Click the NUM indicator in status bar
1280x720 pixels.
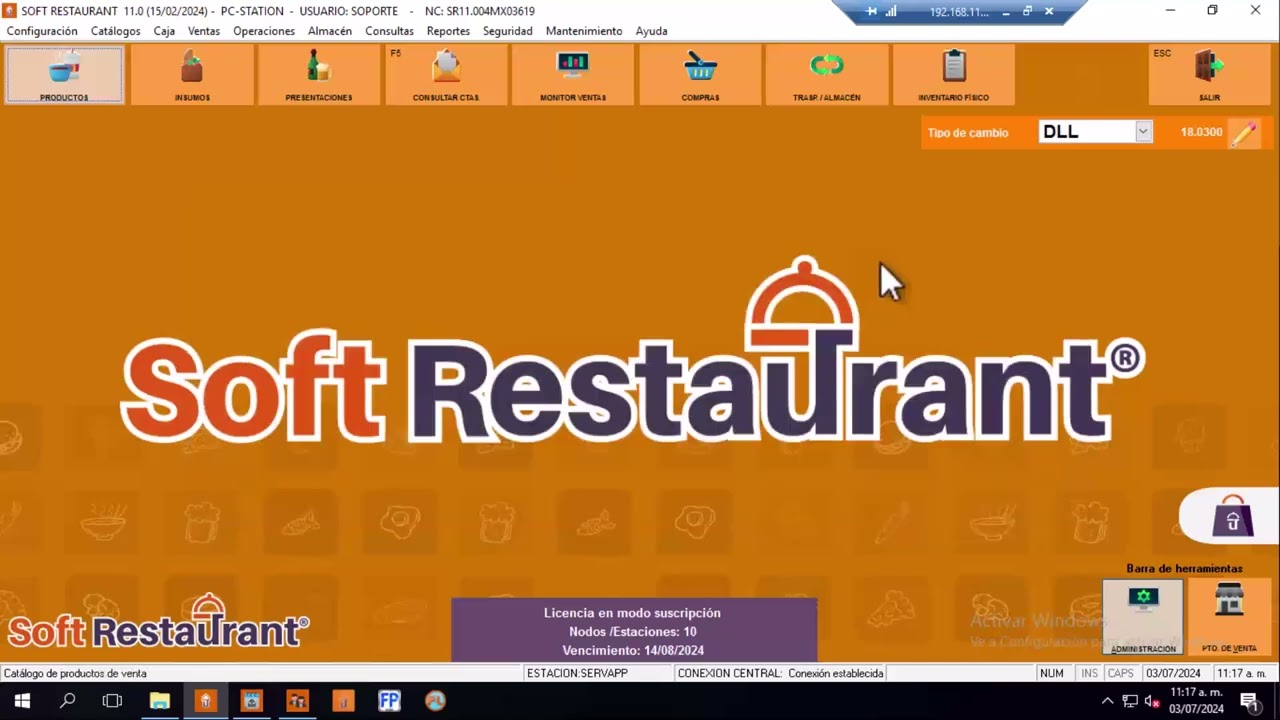tap(1052, 673)
